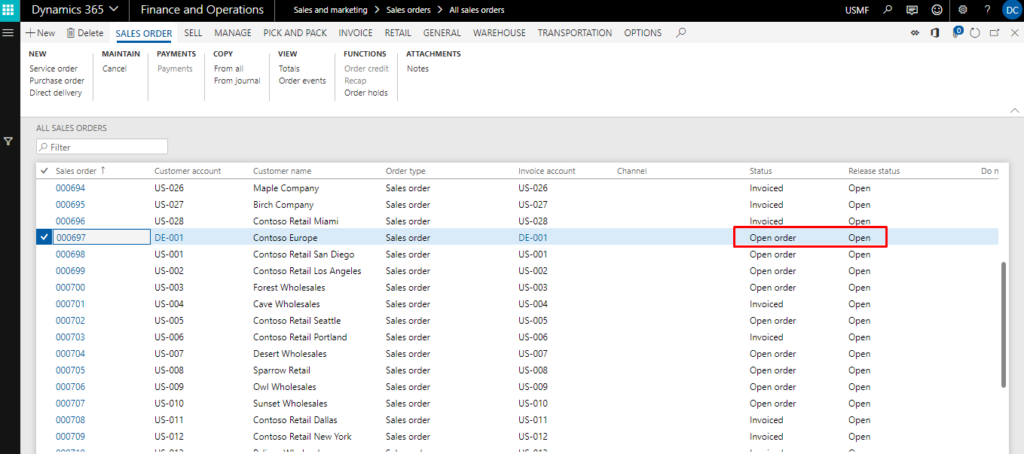Click the Sales orders breadcrumb
Viewport: 1024px width, 454px height.
[408, 10]
